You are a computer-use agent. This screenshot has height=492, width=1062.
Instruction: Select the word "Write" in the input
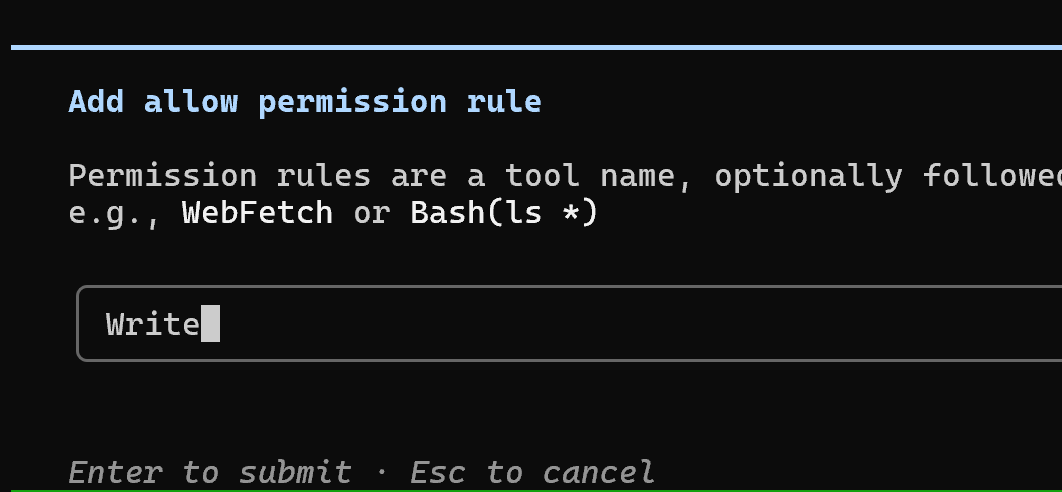pyautogui.click(x=153, y=325)
